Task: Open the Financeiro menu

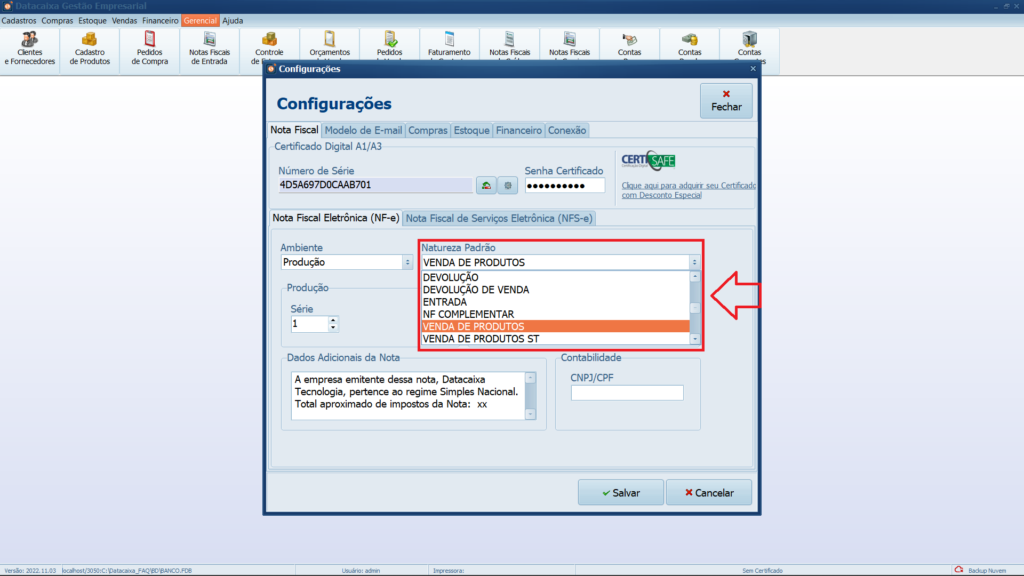Action: point(160,20)
